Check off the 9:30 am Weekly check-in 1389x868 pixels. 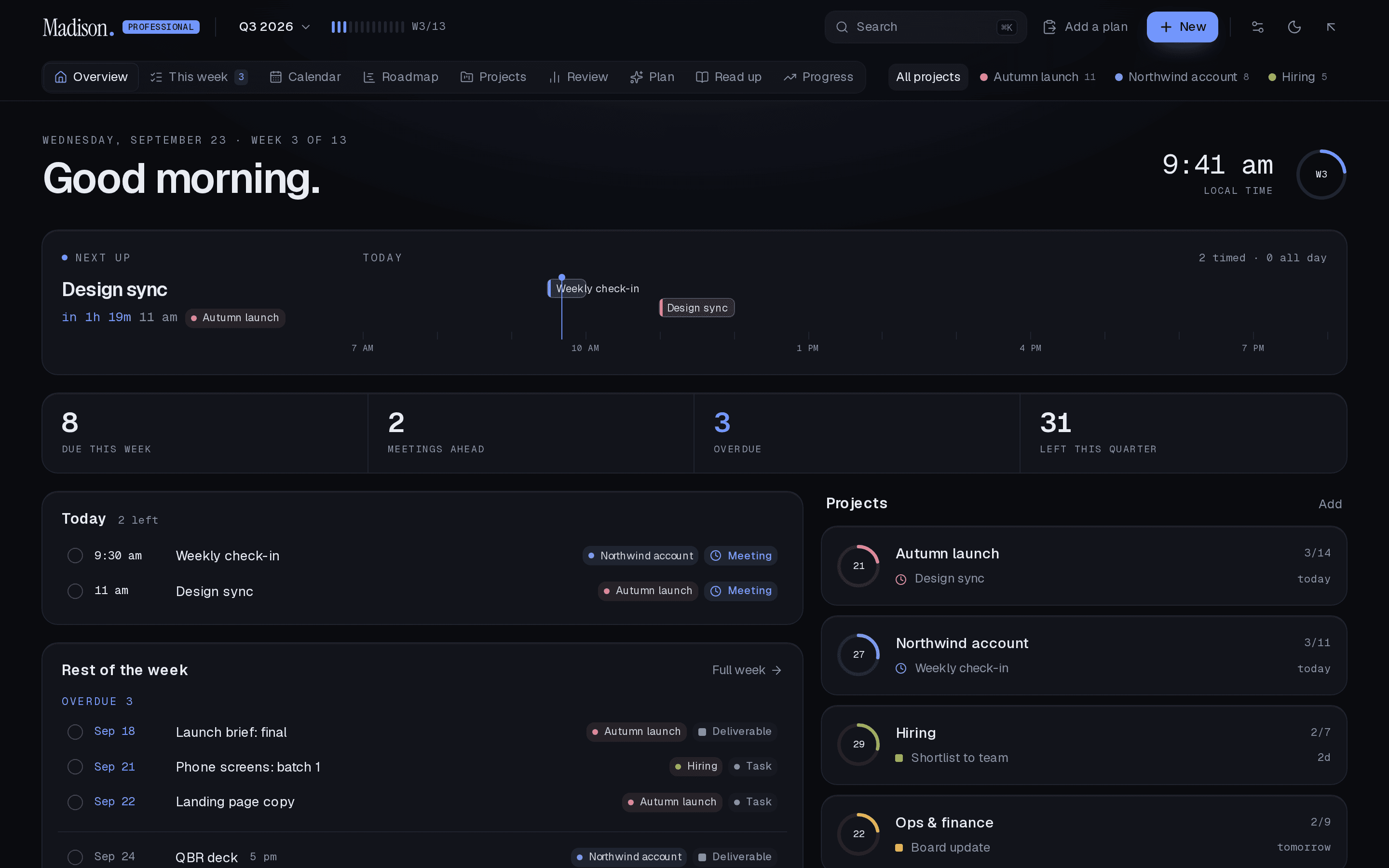(x=75, y=556)
